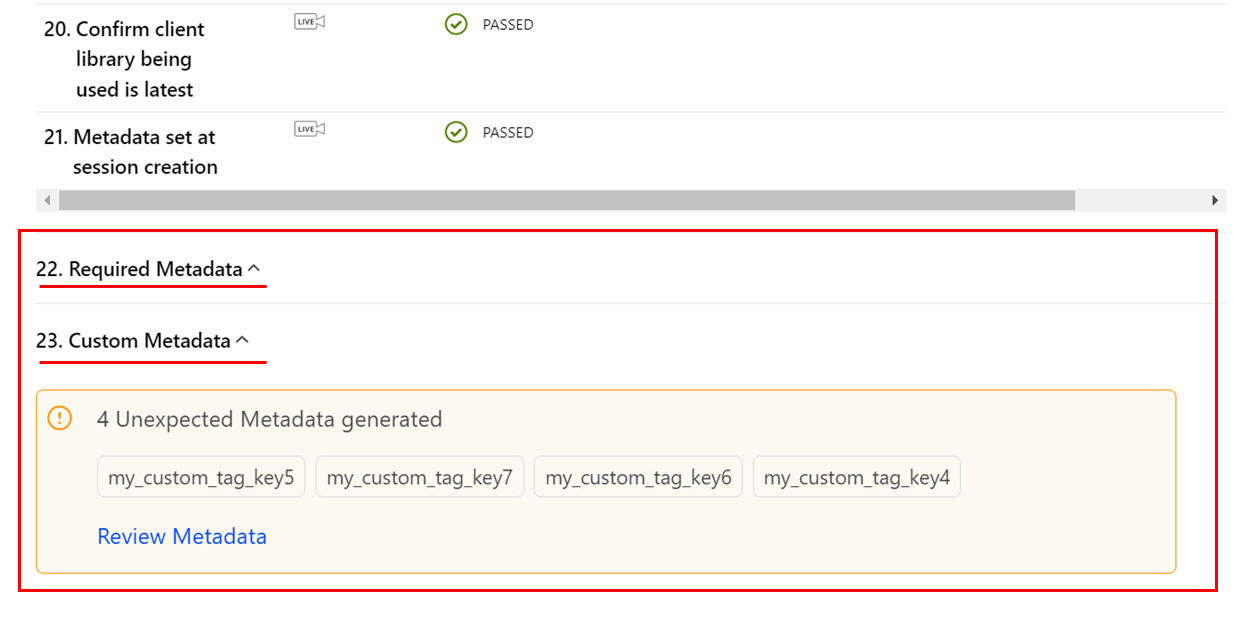1236x620 pixels.
Task: Click the LIVE camera icon for test 20
Action: point(309,22)
